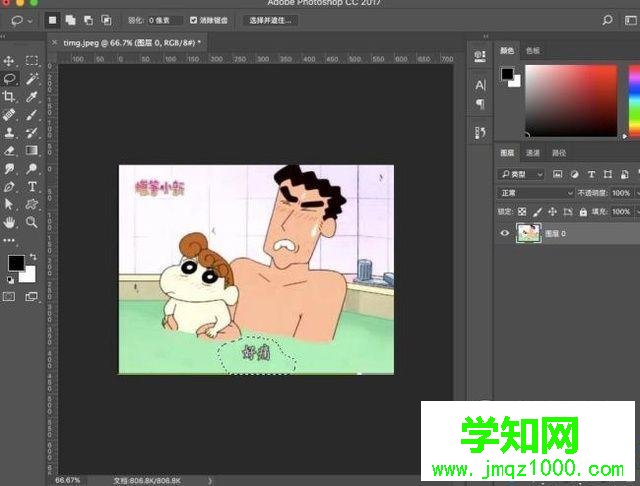Select the Eyedropper tool
This screenshot has width=640, height=486.
pos(32,97)
